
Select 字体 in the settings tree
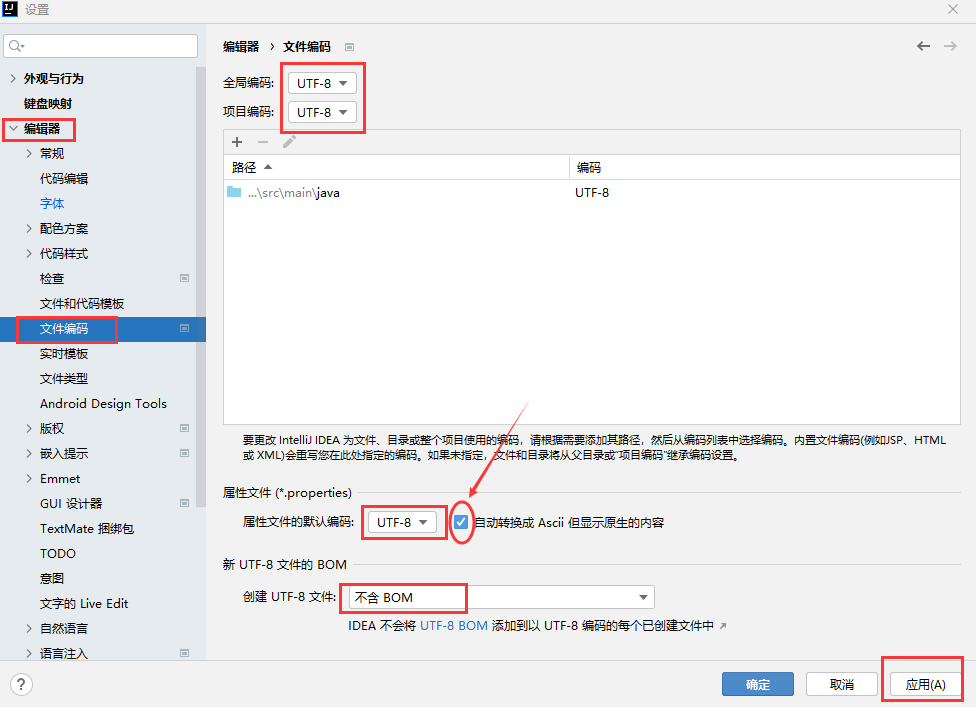(x=52, y=203)
